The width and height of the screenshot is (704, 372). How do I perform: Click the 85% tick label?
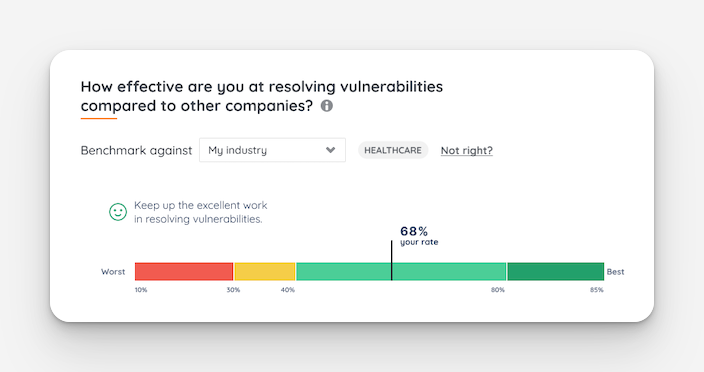597,290
